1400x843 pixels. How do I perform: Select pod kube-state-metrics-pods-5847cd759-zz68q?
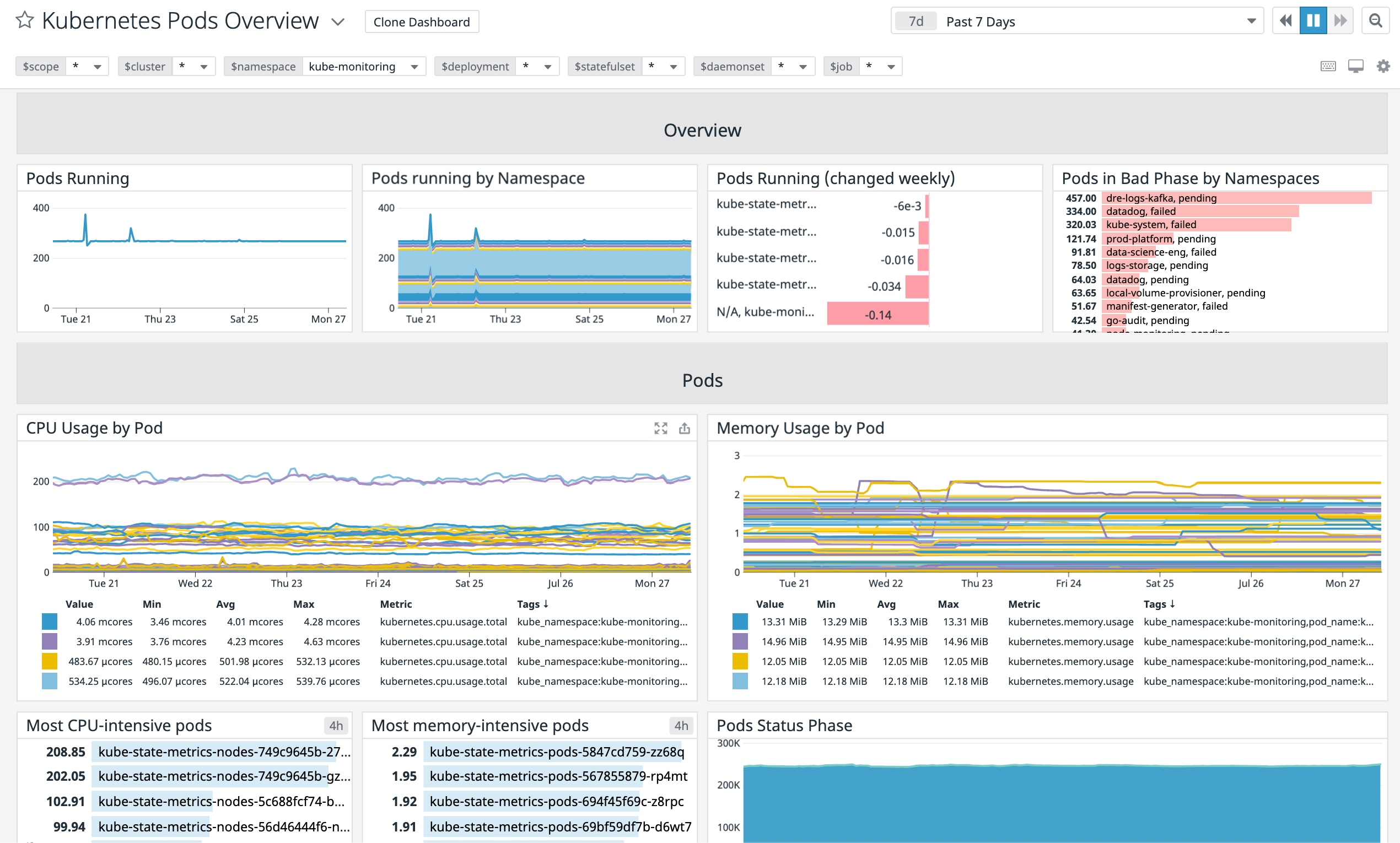pos(557,752)
